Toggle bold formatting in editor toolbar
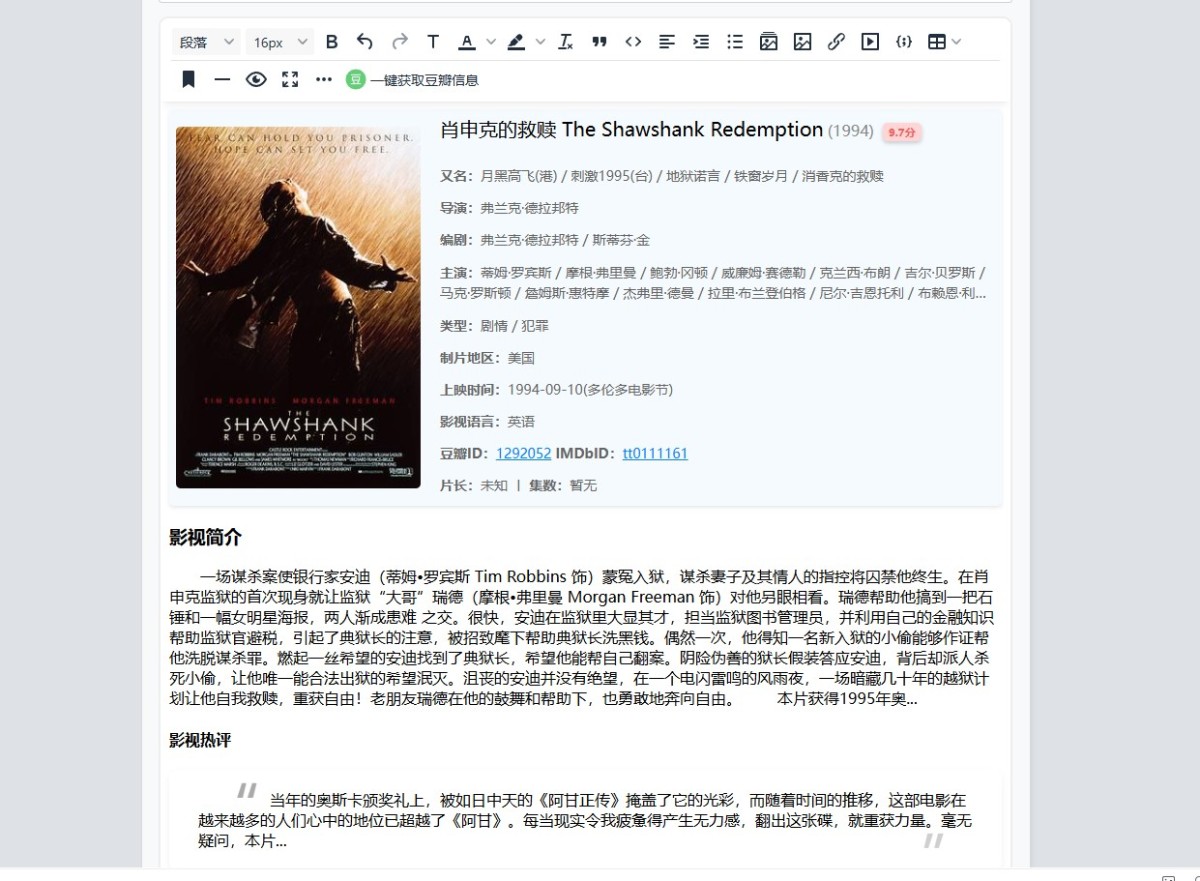Image resolution: width=1200 pixels, height=881 pixels. coord(332,42)
